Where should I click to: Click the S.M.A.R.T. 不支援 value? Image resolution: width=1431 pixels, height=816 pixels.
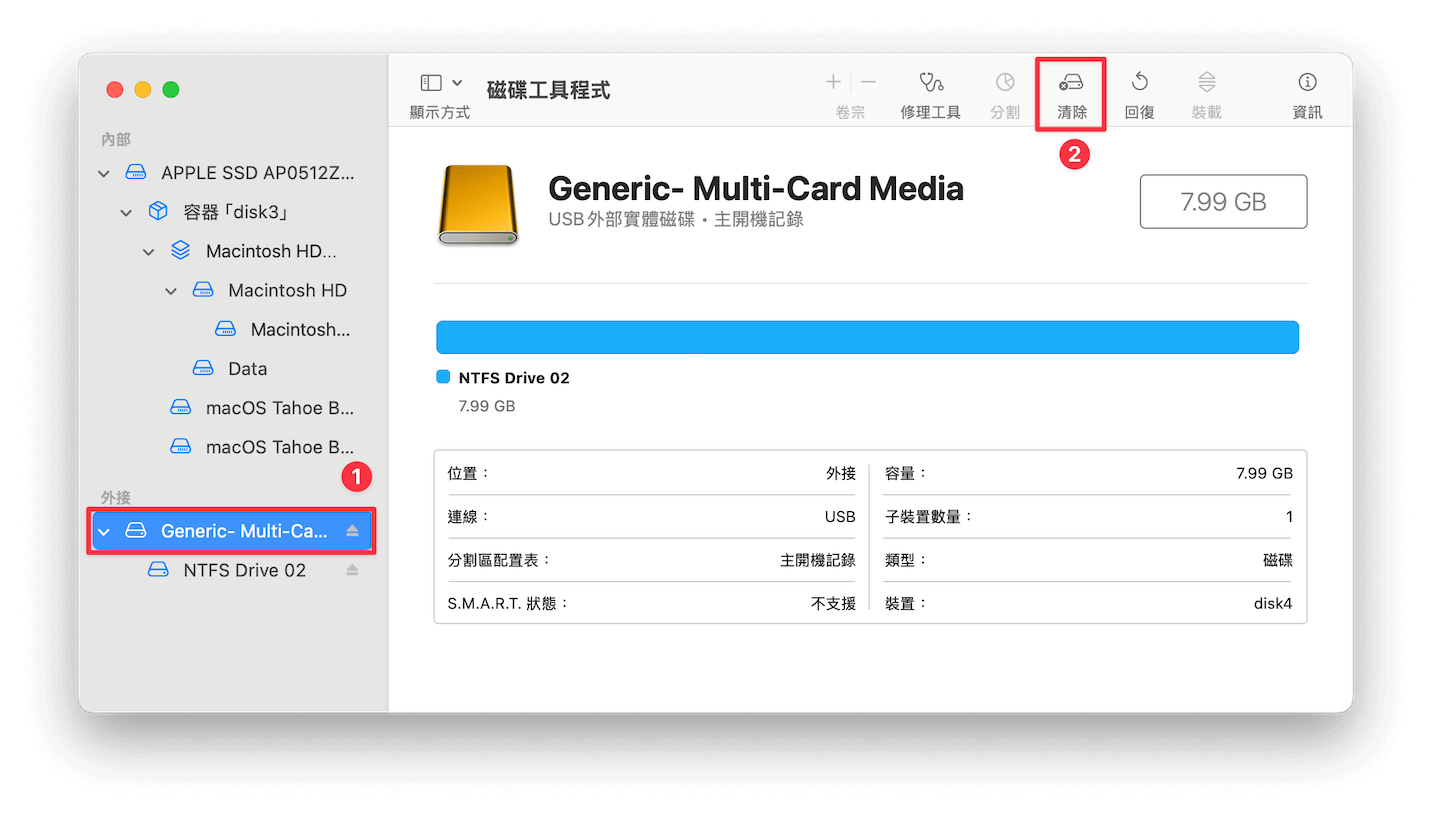pos(833,604)
